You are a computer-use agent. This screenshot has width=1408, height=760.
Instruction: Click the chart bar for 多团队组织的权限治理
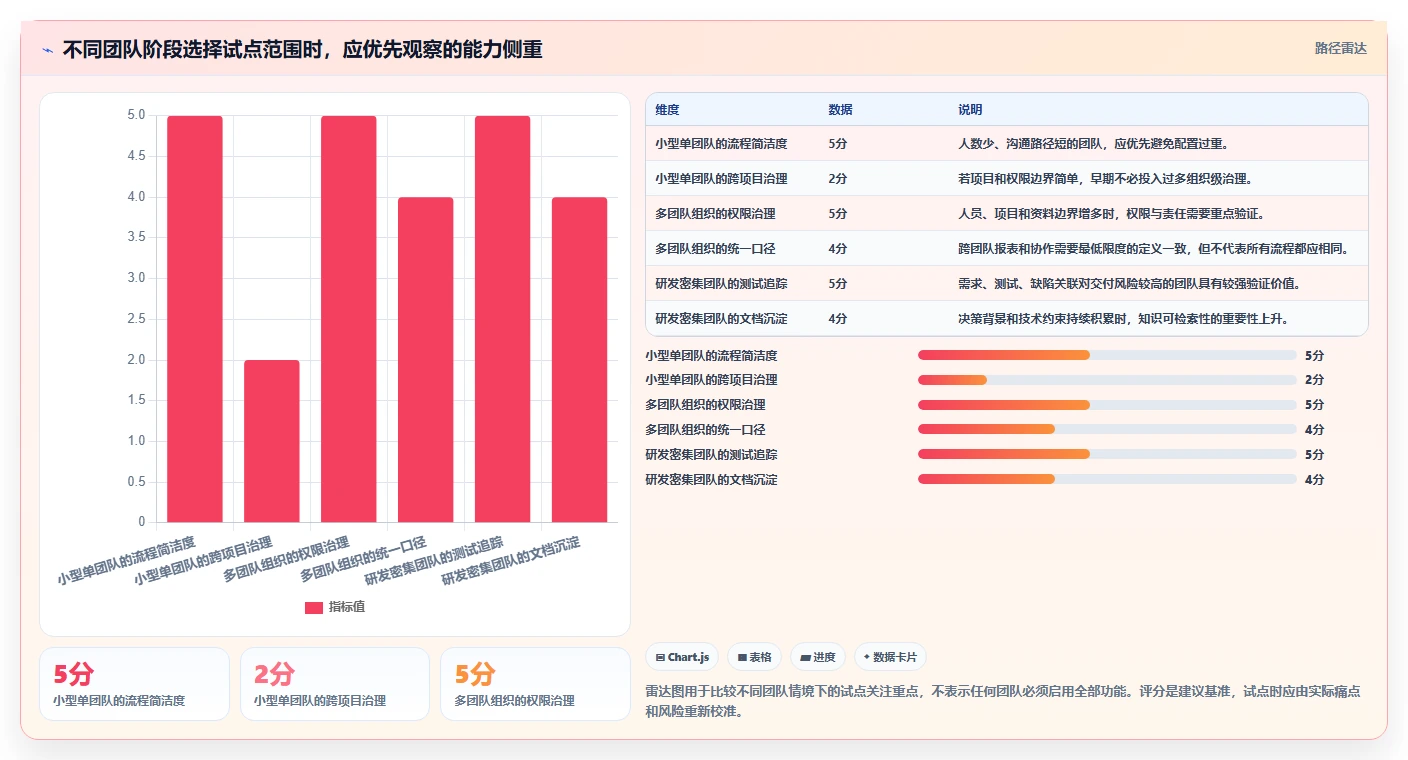click(x=349, y=319)
